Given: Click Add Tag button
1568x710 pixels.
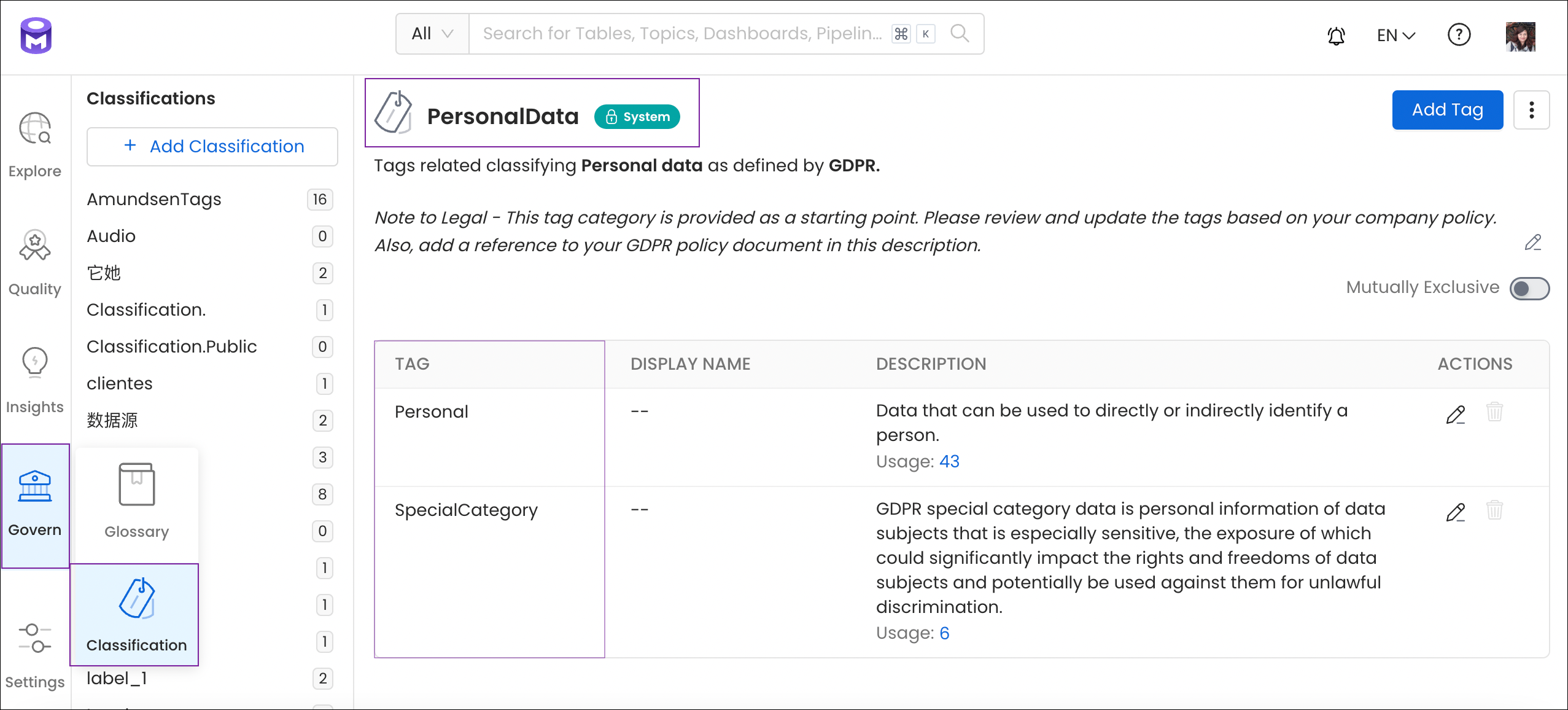Looking at the screenshot, I should pos(1447,110).
